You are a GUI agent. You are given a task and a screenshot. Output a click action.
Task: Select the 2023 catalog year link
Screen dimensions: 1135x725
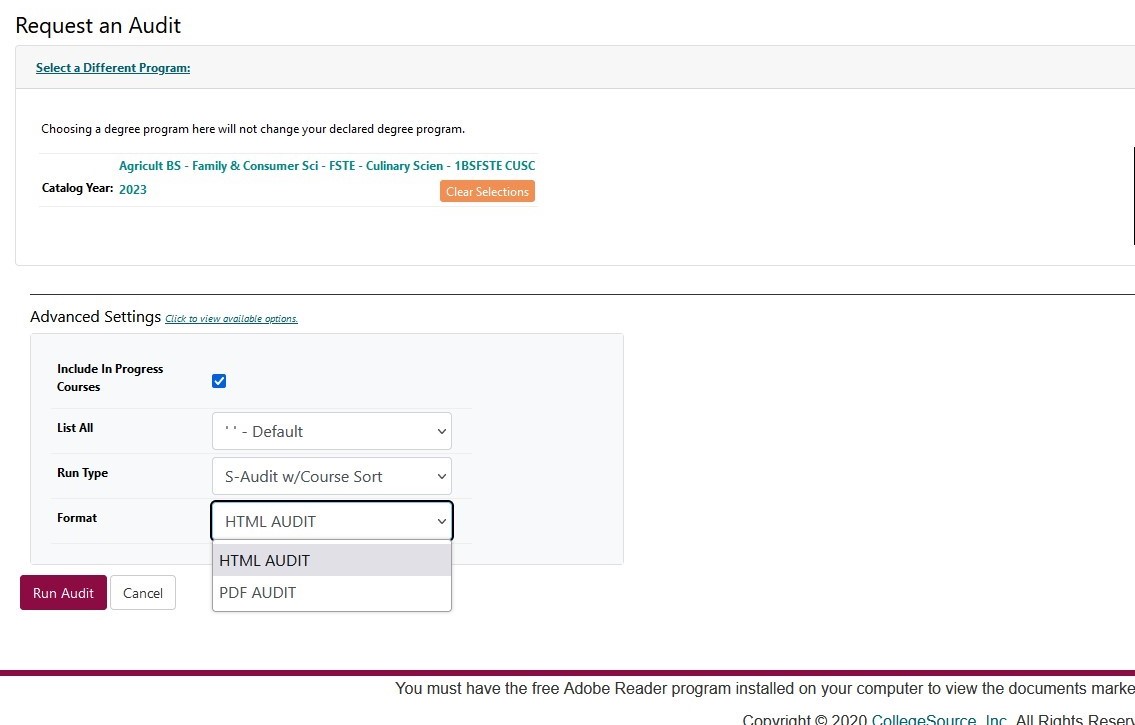[133, 190]
